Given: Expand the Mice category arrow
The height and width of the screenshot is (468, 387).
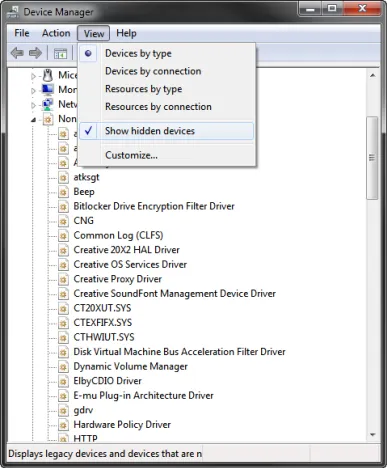Looking at the screenshot, I should pyautogui.click(x=33, y=76).
